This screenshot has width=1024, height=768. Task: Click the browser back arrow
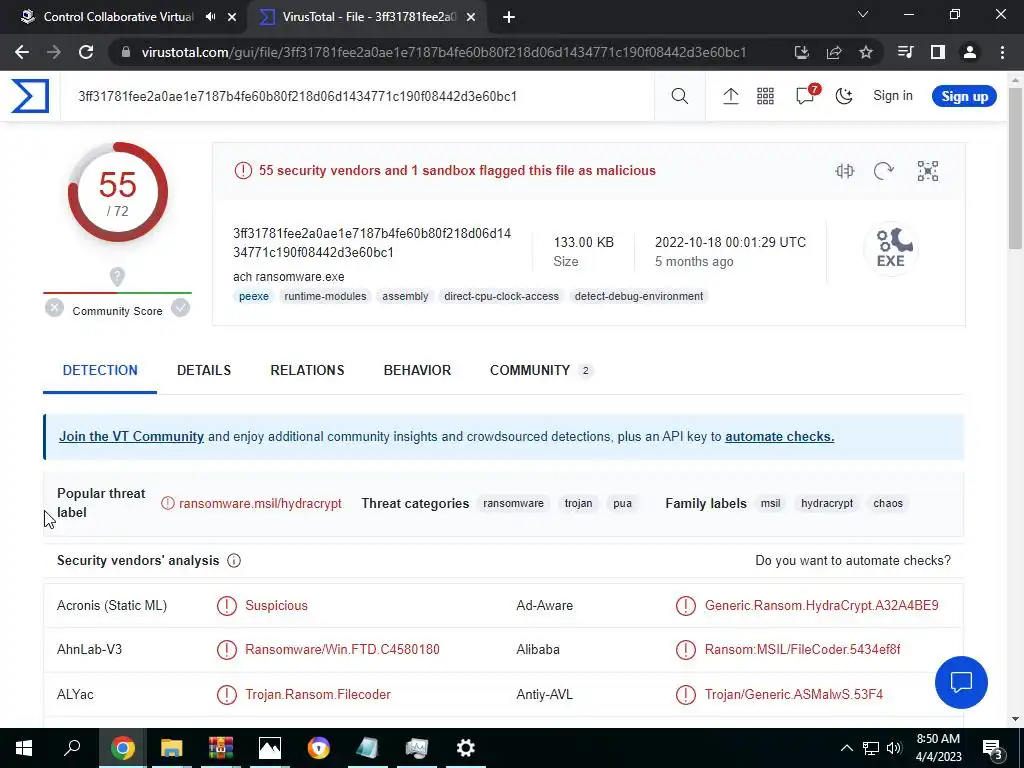tap(22, 52)
